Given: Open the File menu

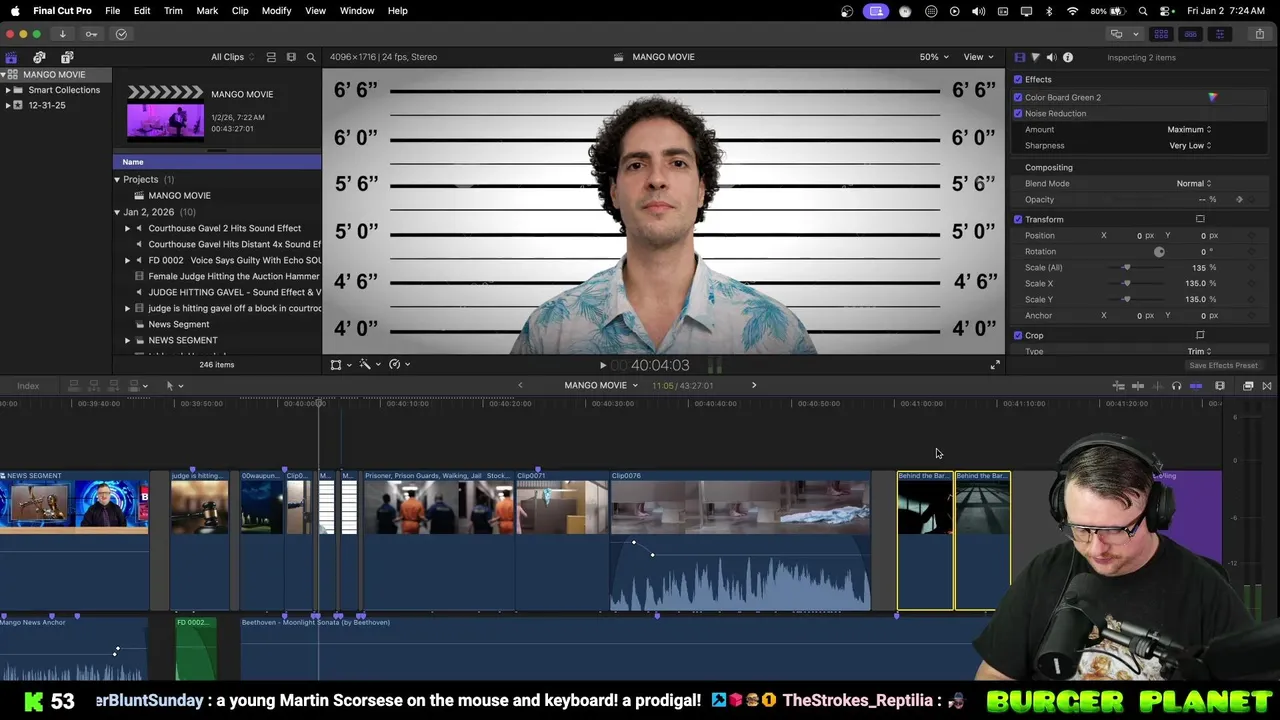Looking at the screenshot, I should pyautogui.click(x=113, y=11).
